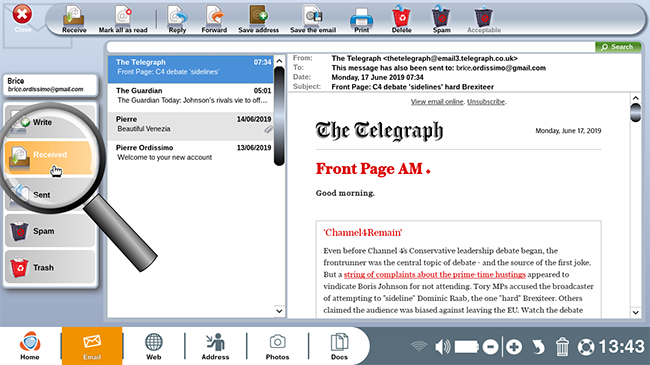Screen dimensions: 650x365
Task: Open The Guardian email
Action: [x=191, y=97]
